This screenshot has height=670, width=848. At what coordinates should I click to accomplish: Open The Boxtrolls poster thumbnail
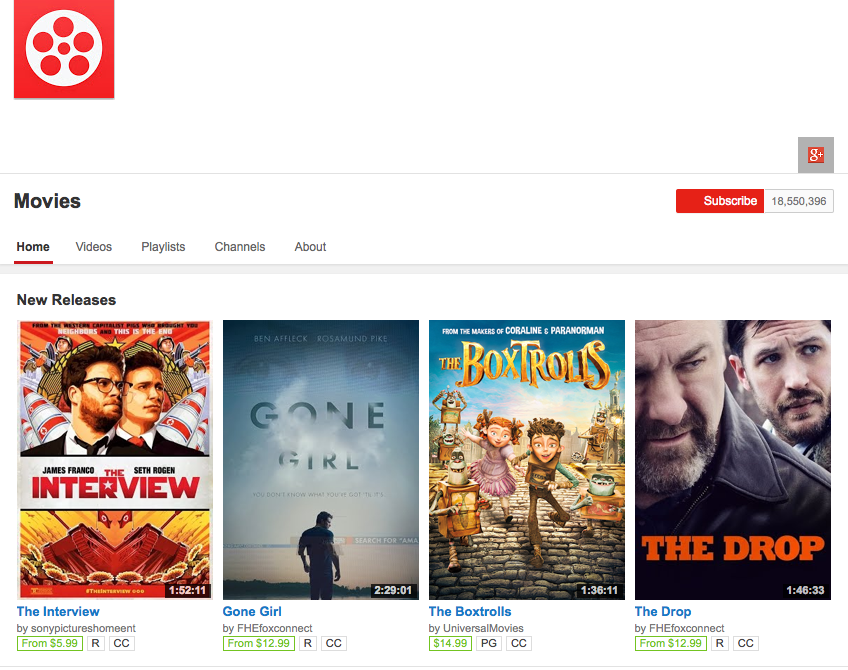coord(527,459)
